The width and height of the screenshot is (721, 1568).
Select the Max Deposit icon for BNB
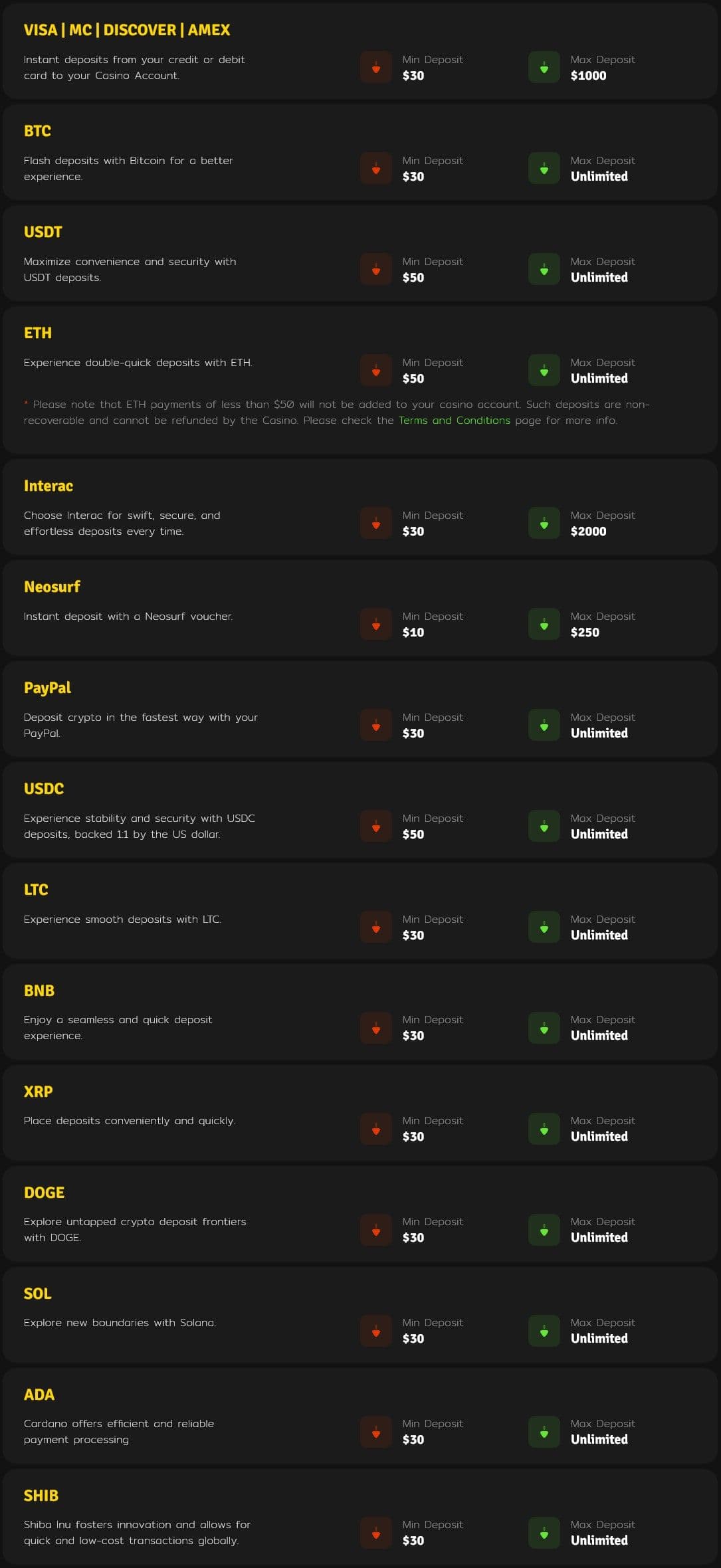point(544,1027)
